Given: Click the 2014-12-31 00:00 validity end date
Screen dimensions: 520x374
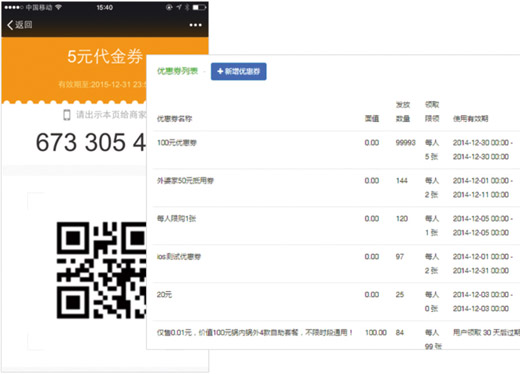Looking at the screenshot, I should click(x=481, y=271).
